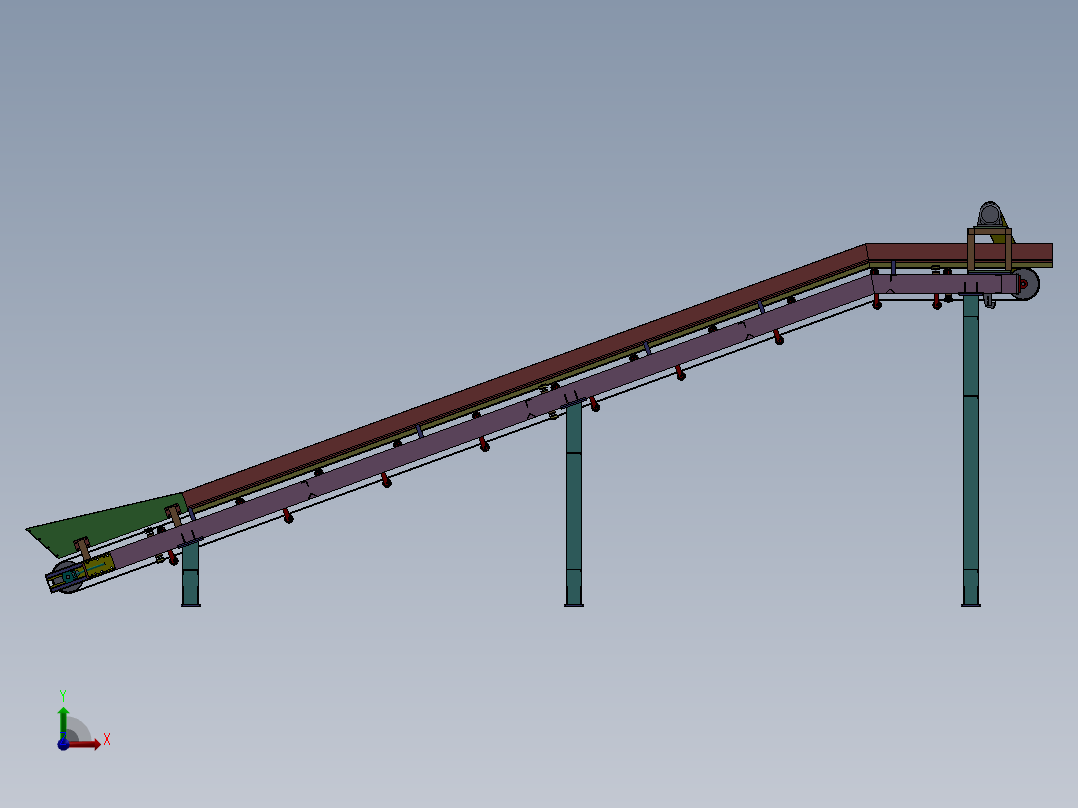Click the maroon horizontal cover at the top
Viewport: 1078px width, 808px height.
pyautogui.click(x=920, y=251)
